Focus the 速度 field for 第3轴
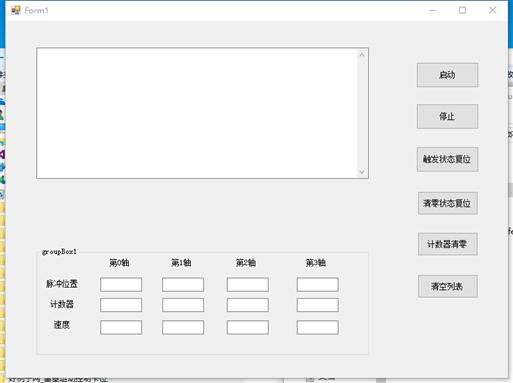This screenshot has height=383, width=513. coord(318,327)
